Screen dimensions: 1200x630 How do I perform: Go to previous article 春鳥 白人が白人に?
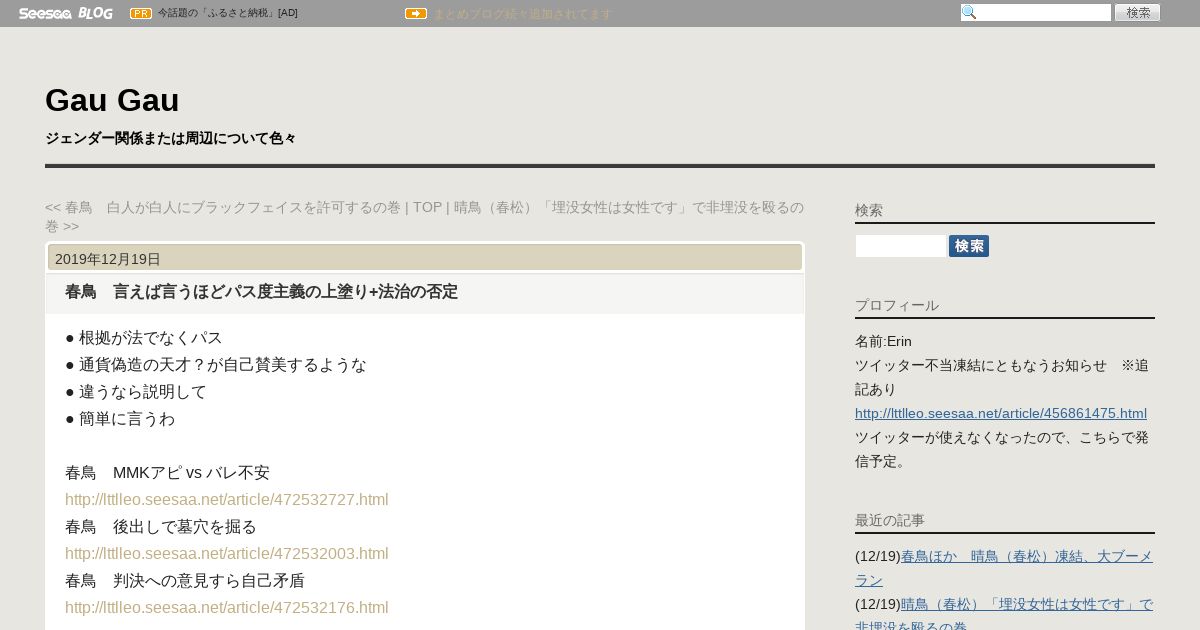pyautogui.click(x=223, y=207)
